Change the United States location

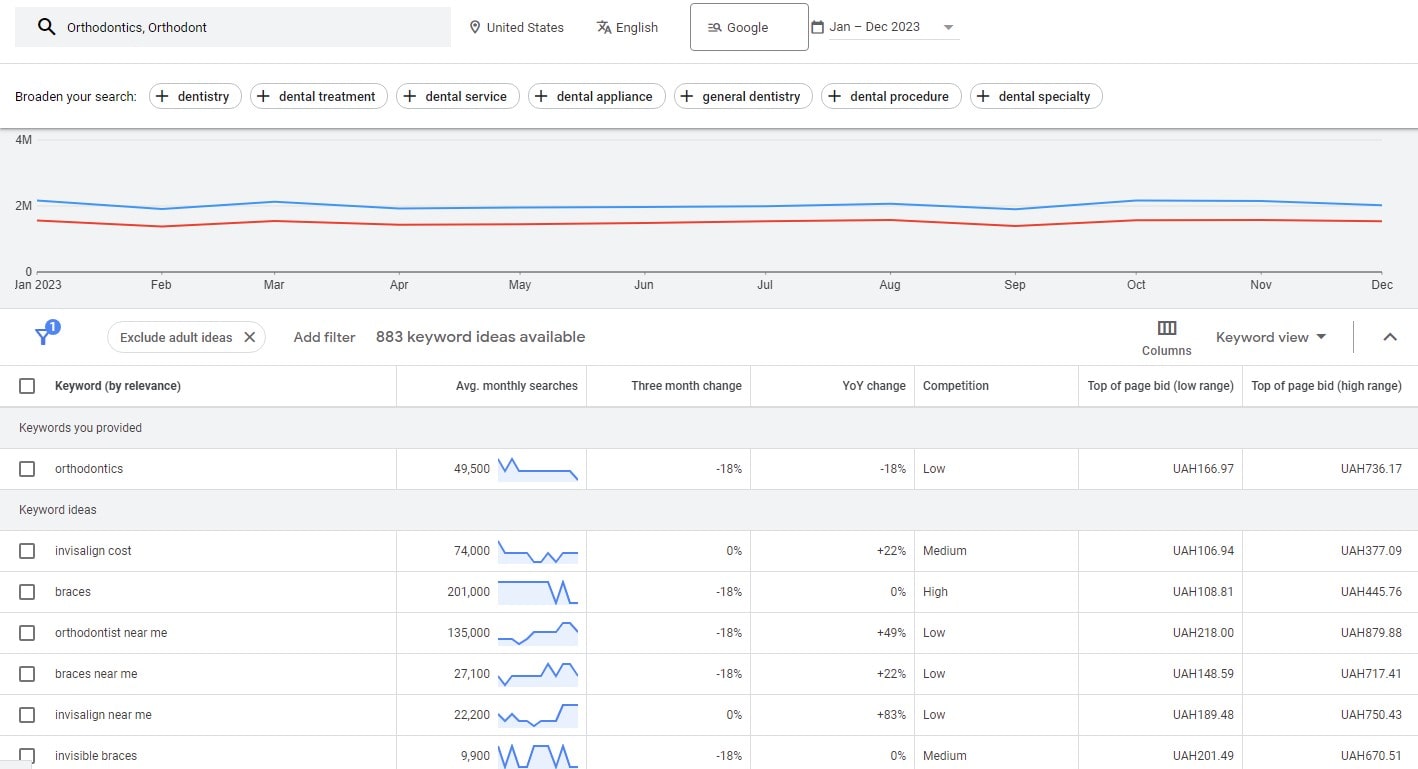(517, 27)
